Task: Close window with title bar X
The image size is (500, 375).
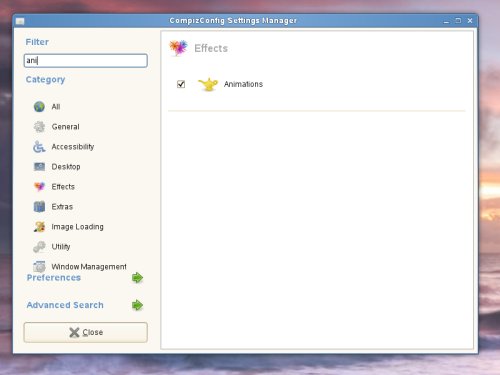Action: click(470, 21)
